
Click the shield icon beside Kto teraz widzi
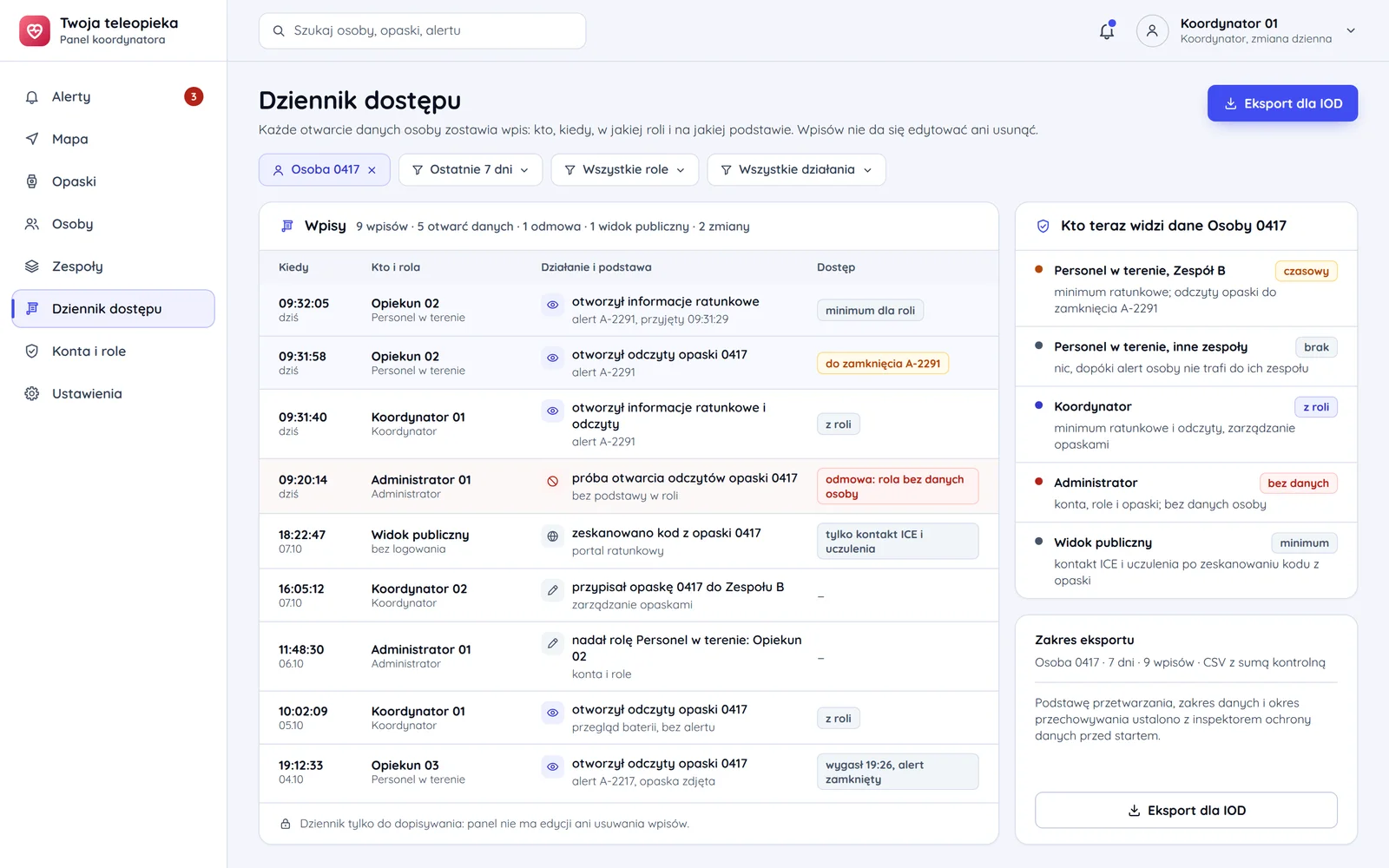tap(1043, 226)
